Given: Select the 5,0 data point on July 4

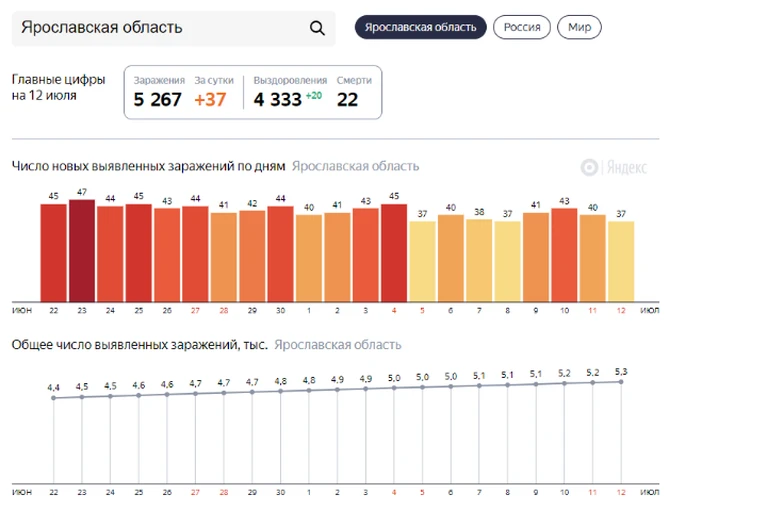Looking at the screenshot, I should (x=394, y=388).
